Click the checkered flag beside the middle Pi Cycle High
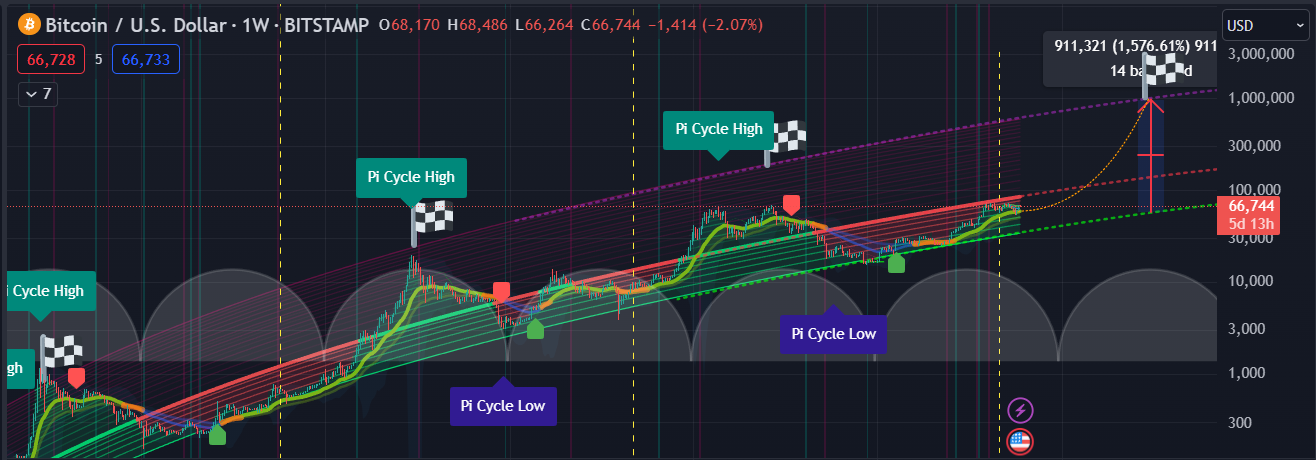The image size is (1316, 460). pyautogui.click(x=433, y=218)
